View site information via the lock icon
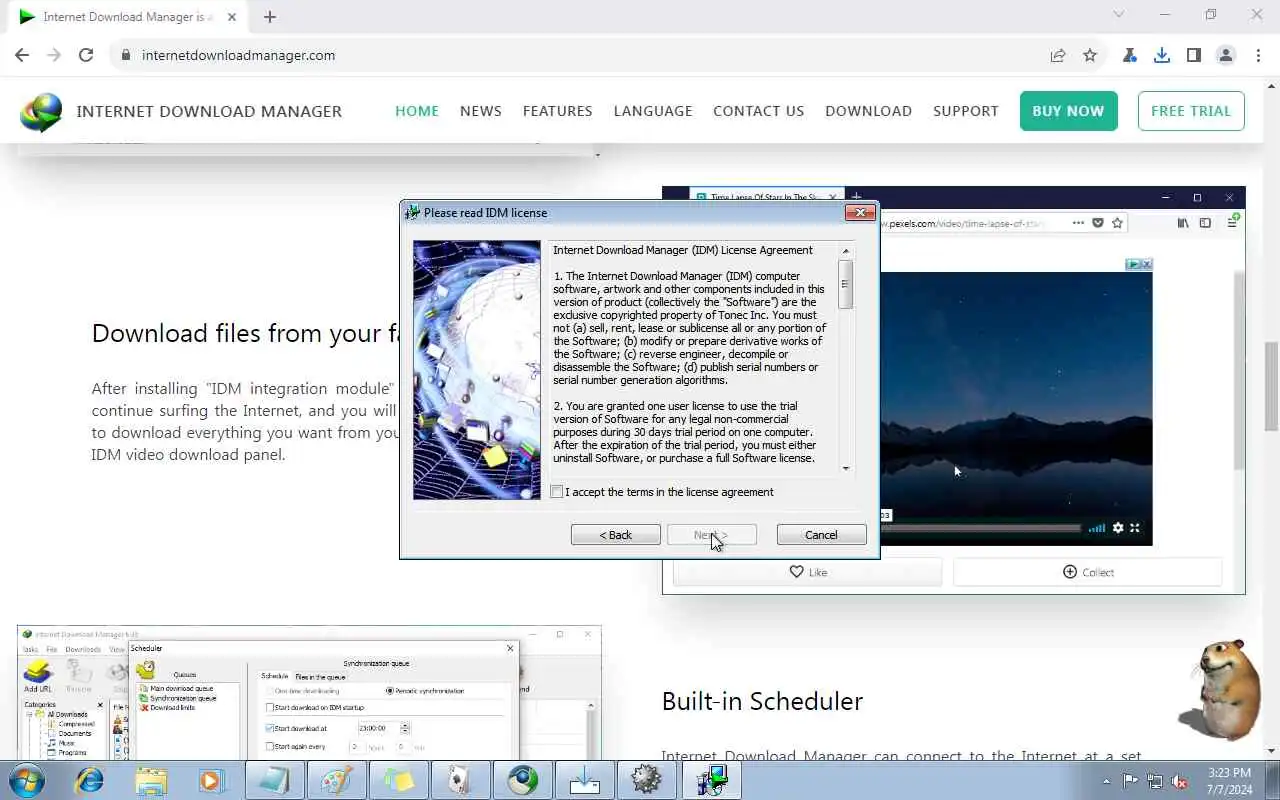1280x800 pixels. pos(125,55)
